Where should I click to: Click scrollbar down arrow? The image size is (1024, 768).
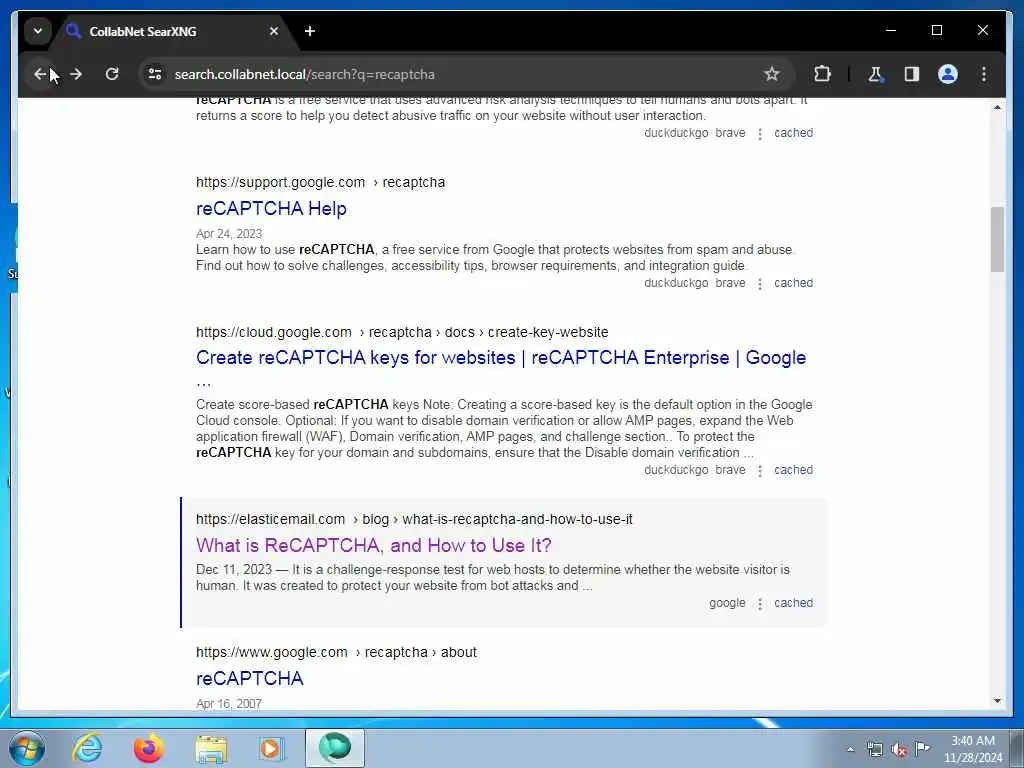(x=997, y=701)
